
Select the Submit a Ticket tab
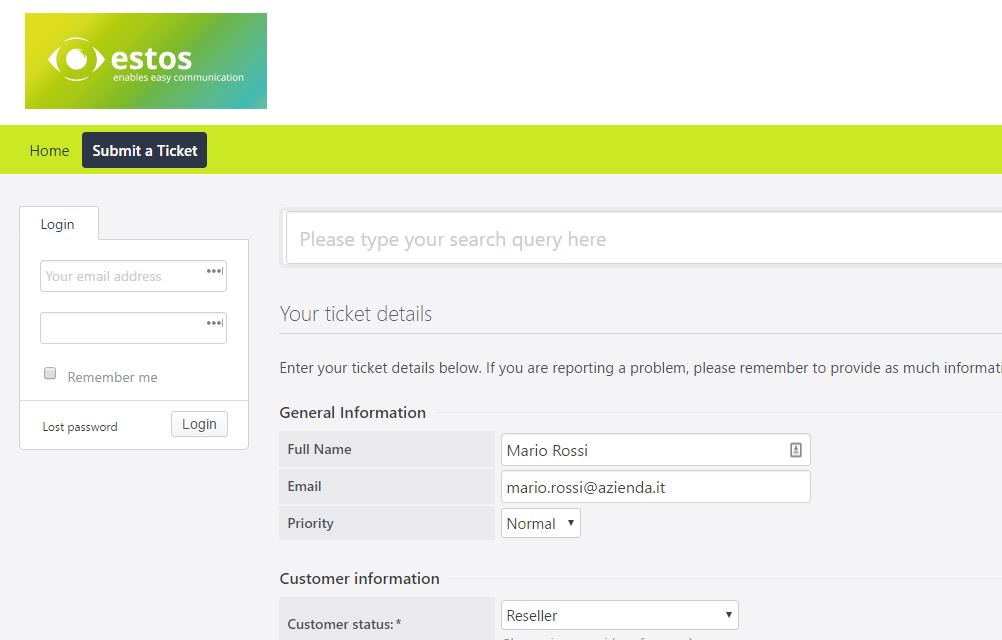tap(144, 151)
